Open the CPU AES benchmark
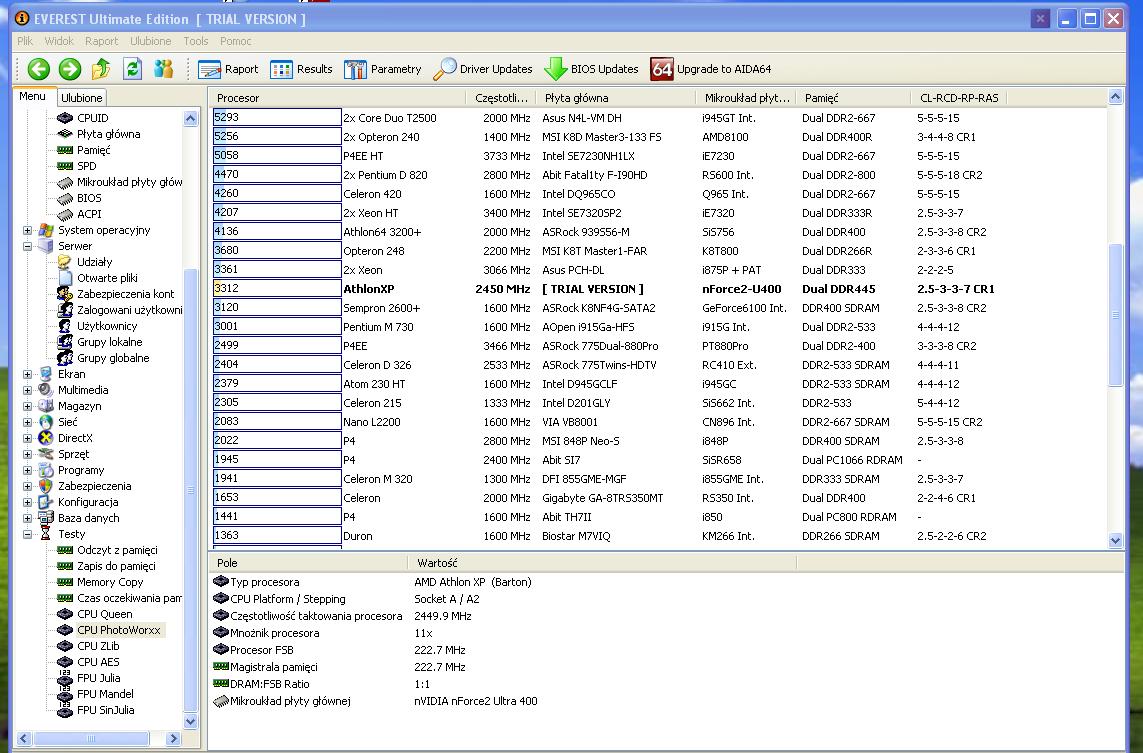Viewport: 1143px width, 753px height. point(98,663)
